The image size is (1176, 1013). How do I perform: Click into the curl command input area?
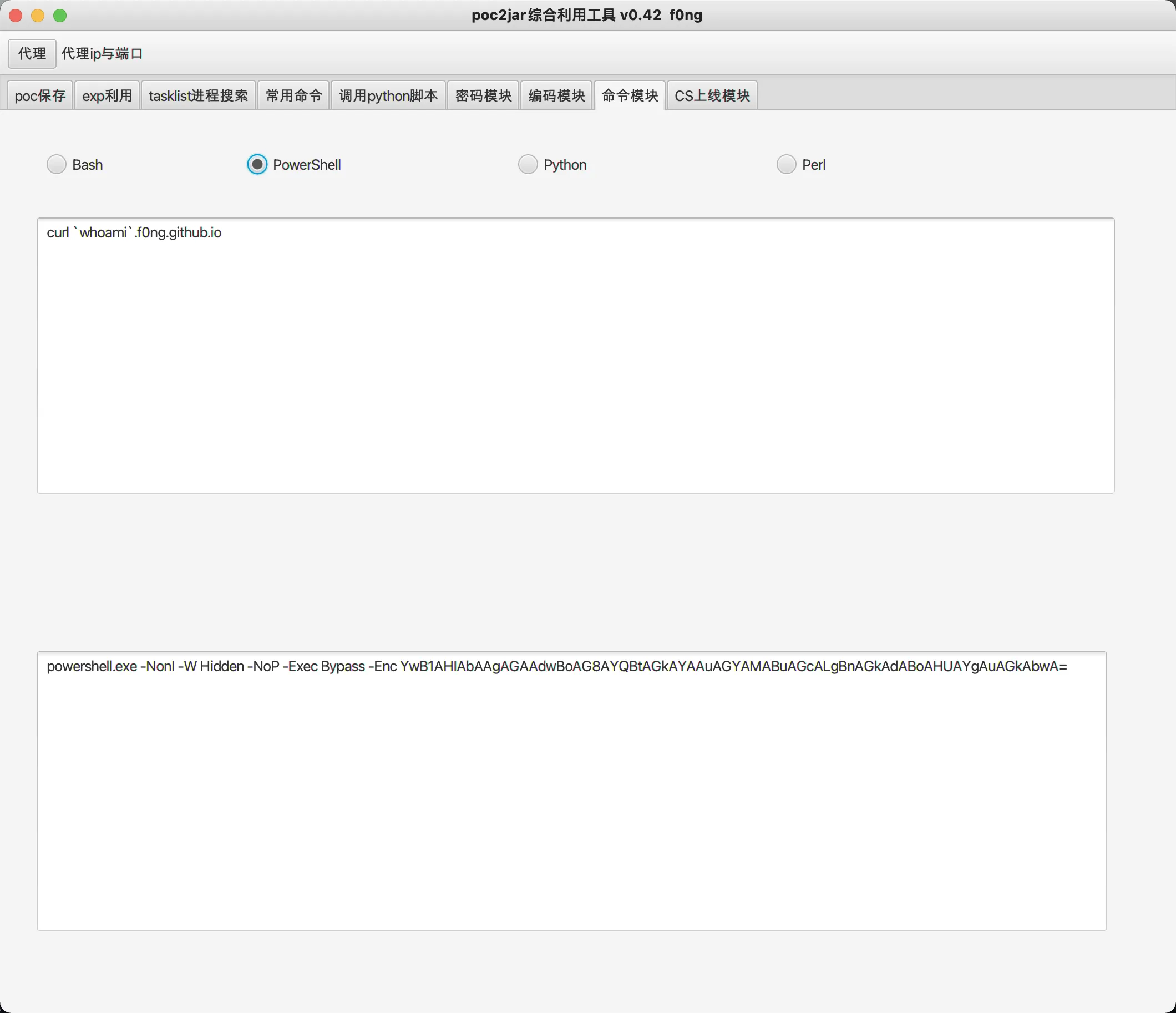(575, 355)
